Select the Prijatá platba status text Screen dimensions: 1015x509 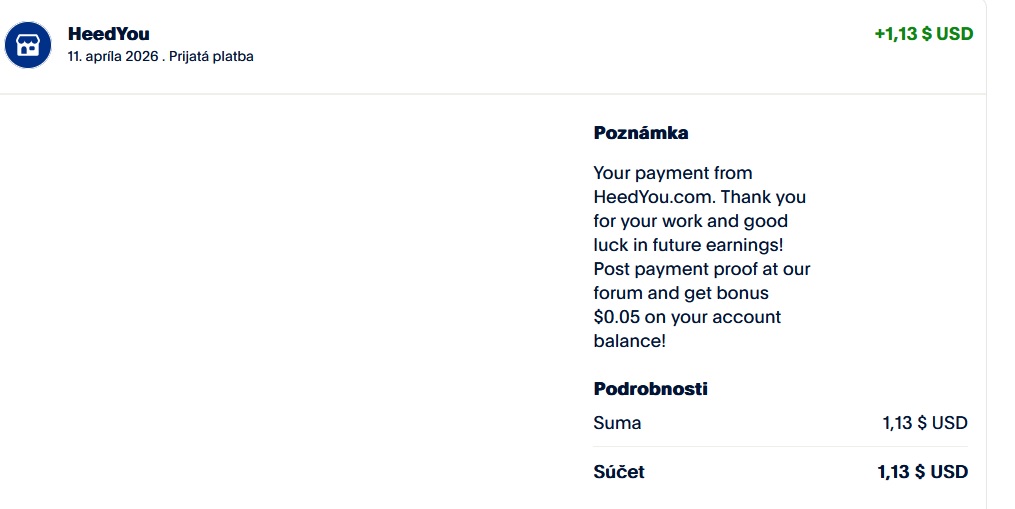point(211,57)
